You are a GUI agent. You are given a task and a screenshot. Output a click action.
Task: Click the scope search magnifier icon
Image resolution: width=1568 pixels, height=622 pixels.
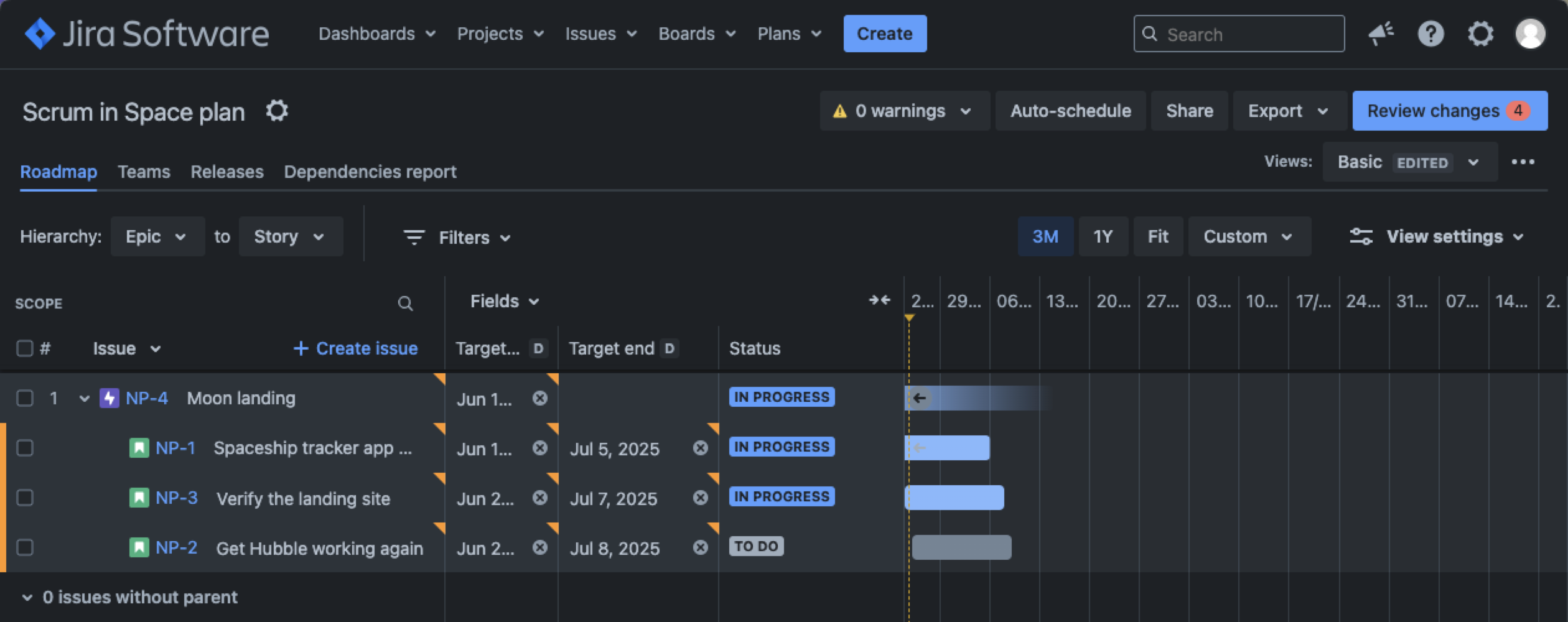tap(405, 304)
